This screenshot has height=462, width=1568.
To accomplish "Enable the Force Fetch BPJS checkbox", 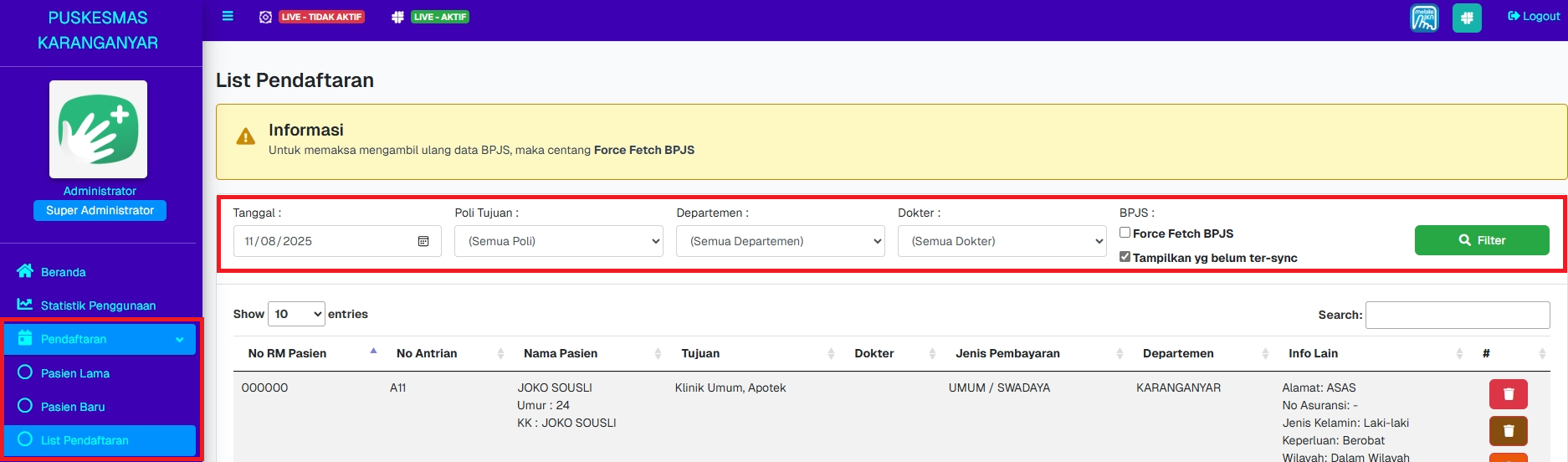I will pos(1125,233).
